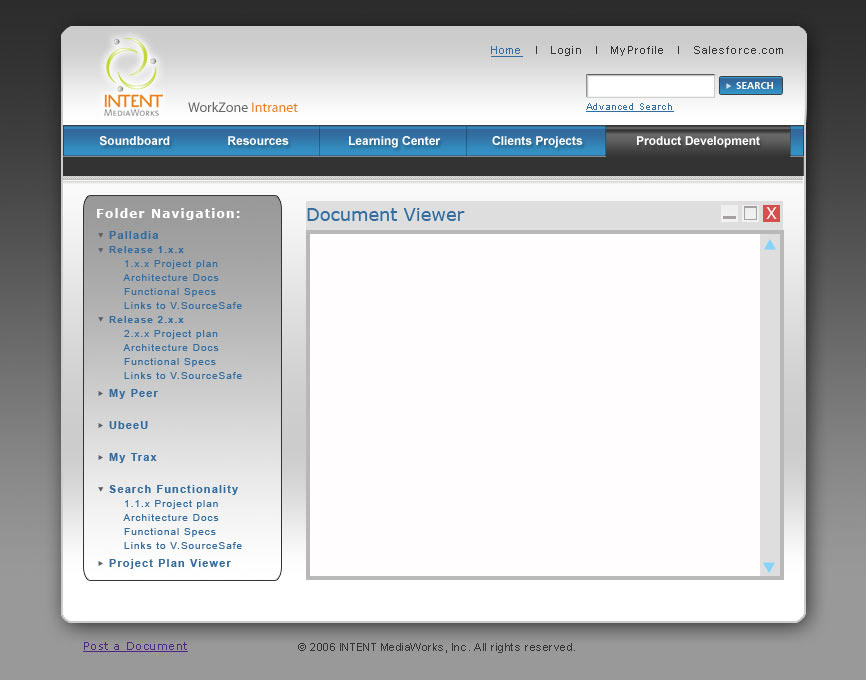Click the scroll up arrow in Document Viewer
866x680 pixels.
(x=769, y=245)
